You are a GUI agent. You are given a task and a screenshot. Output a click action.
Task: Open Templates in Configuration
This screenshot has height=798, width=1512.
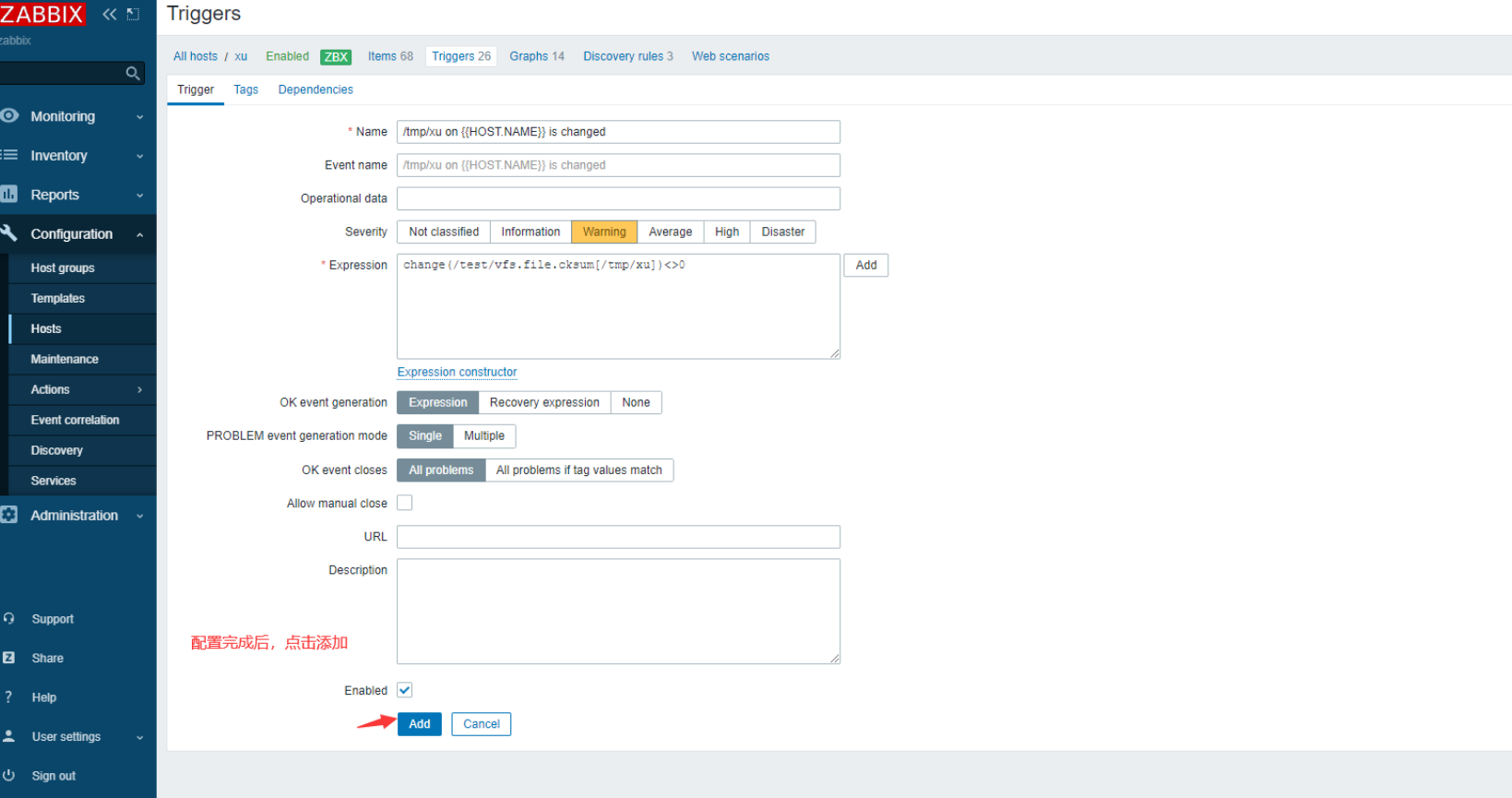click(x=58, y=298)
